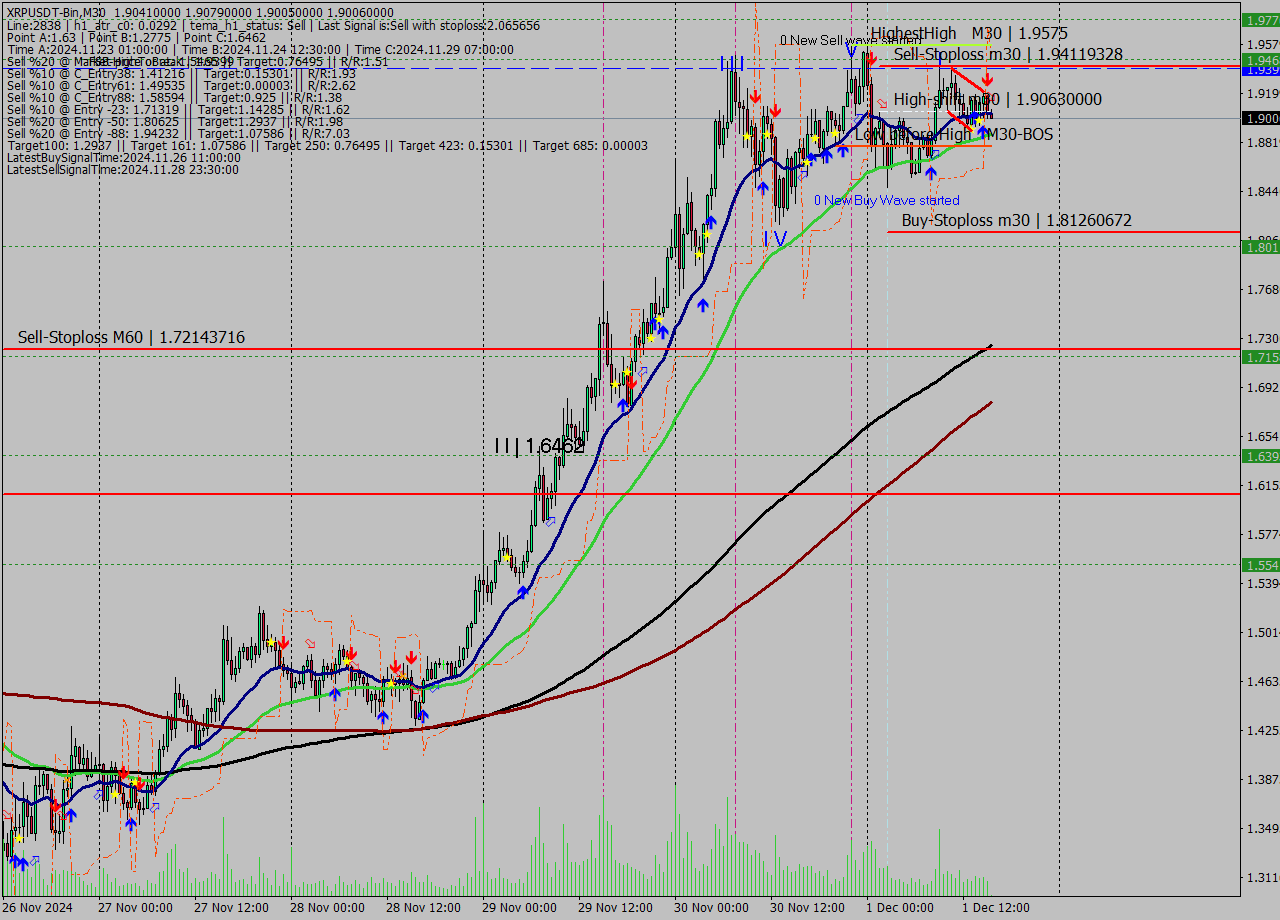Click the blue 'III' wave marker
Viewport: 1280px width, 920px height.
tap(732, 63)
